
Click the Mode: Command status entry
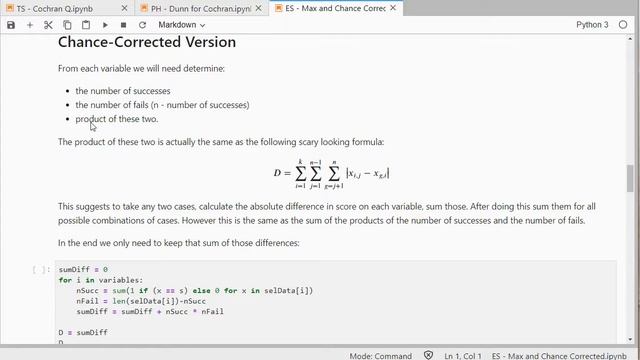pyautogui.click(x=380, y=356)
